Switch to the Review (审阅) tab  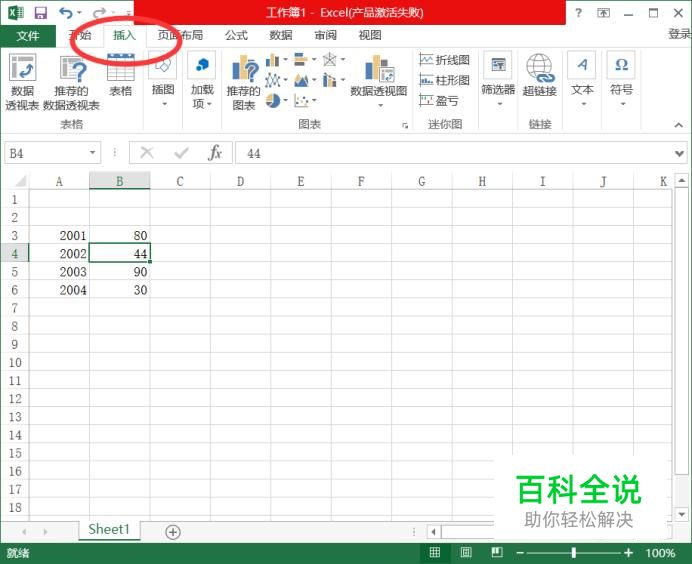pos(325,35)
